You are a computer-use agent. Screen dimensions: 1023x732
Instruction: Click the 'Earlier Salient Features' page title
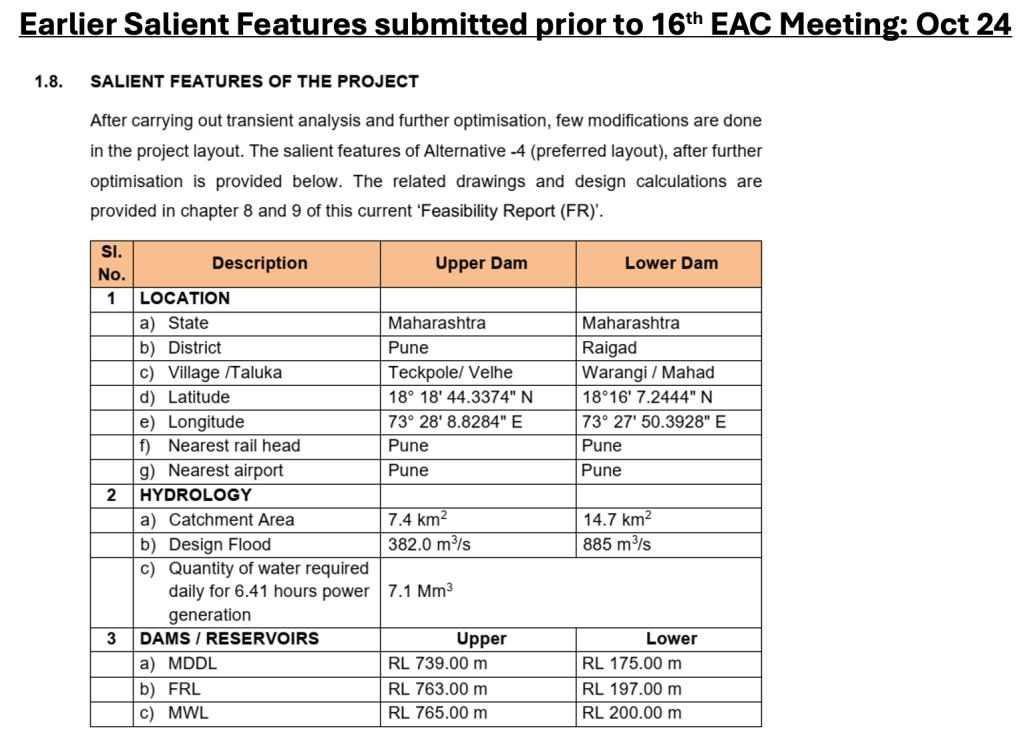515,24
